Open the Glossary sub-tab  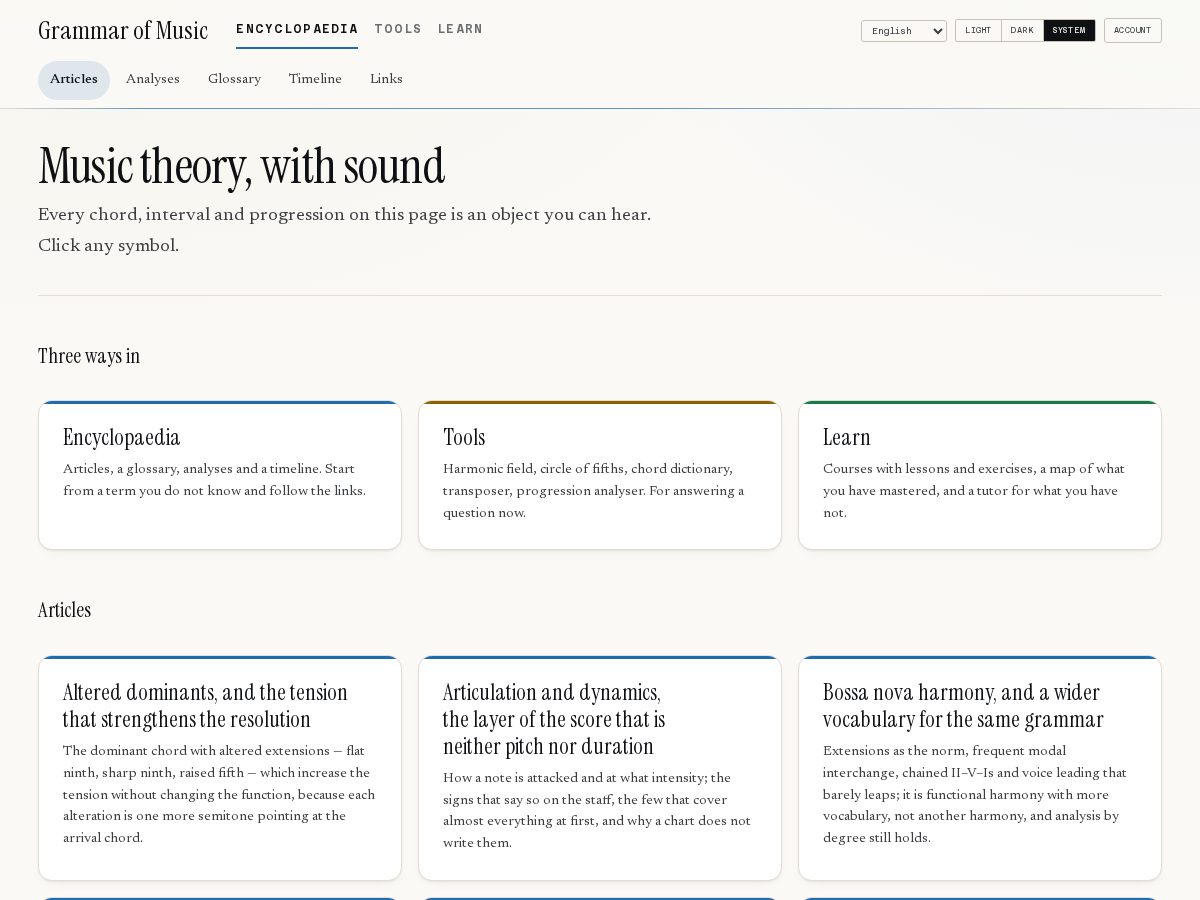(235, 80)
